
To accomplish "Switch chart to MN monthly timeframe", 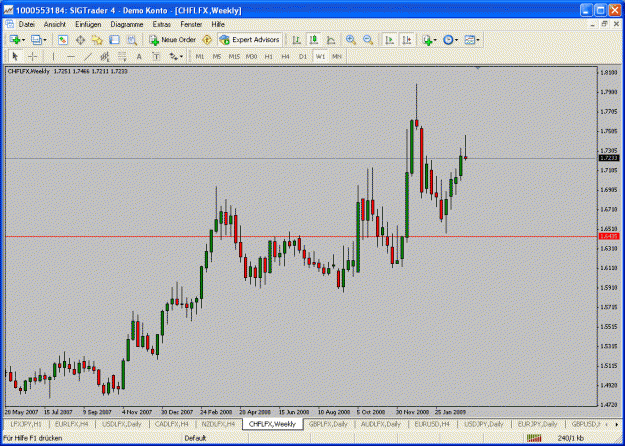I will (x=337, y=57).
